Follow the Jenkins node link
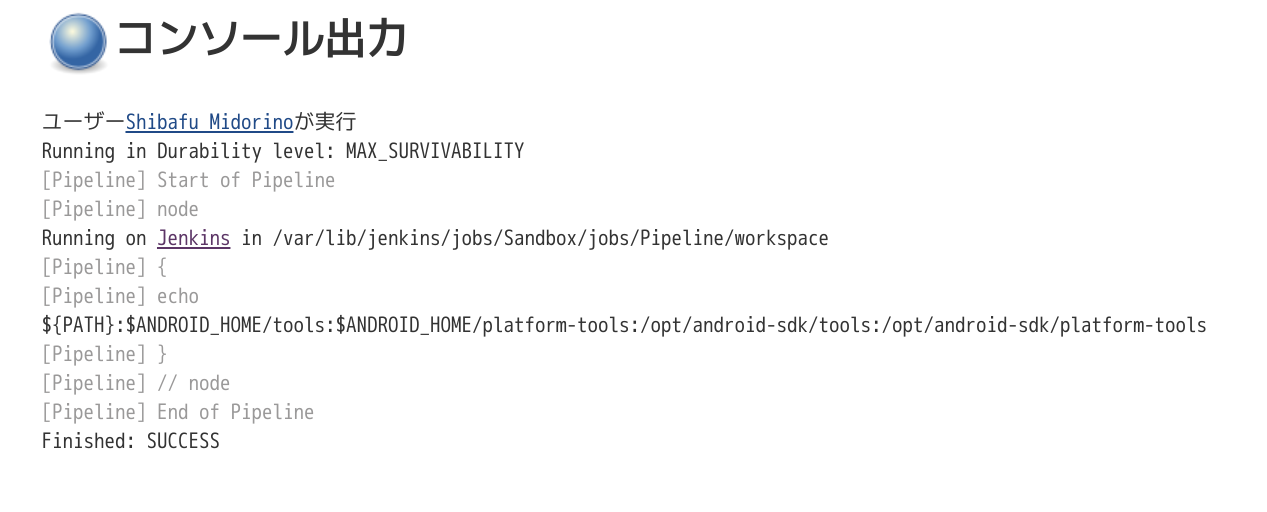This screenshot has height=512, width=1267. coord(193,238)
